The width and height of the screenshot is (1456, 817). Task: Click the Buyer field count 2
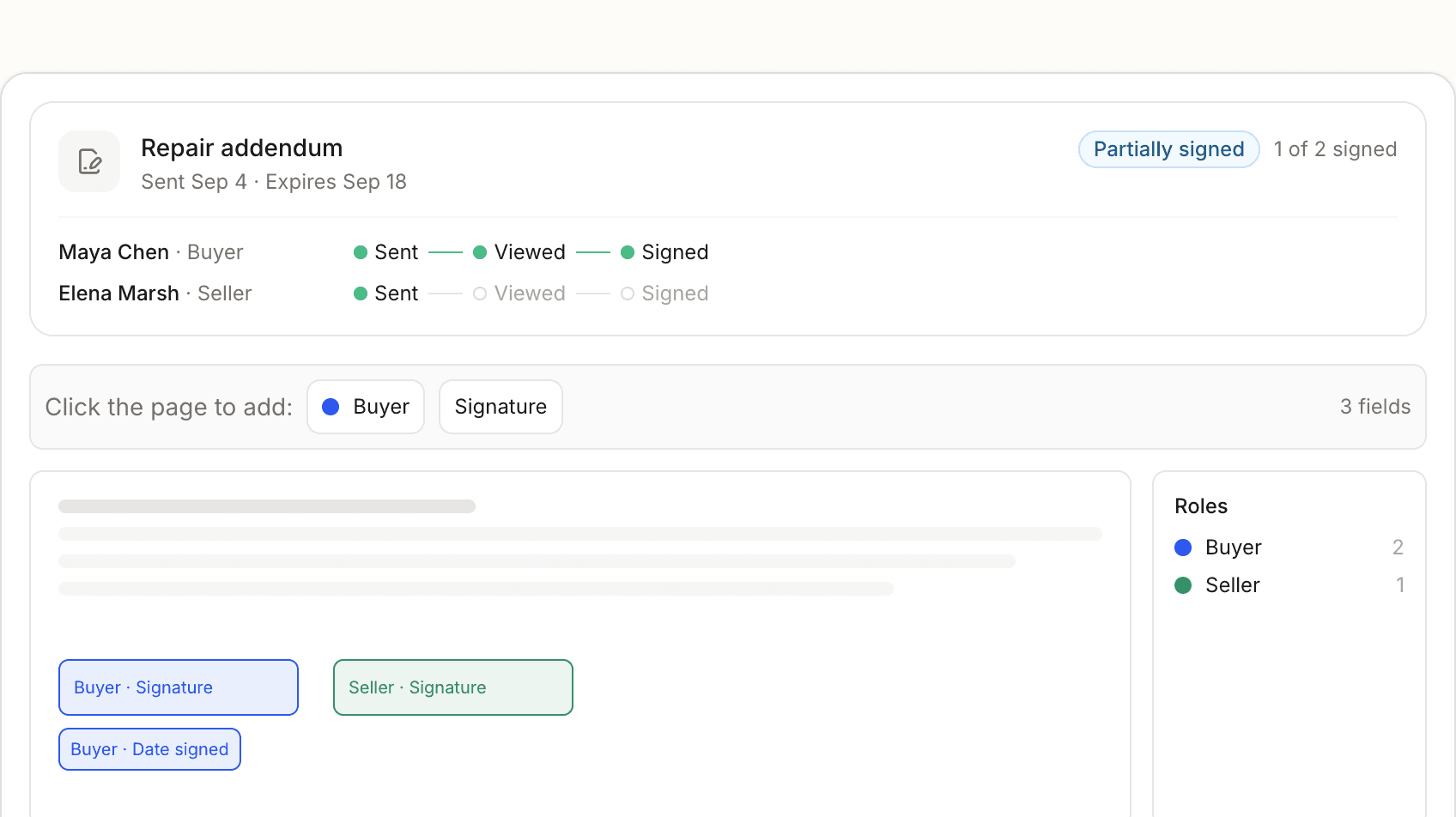1398,548
